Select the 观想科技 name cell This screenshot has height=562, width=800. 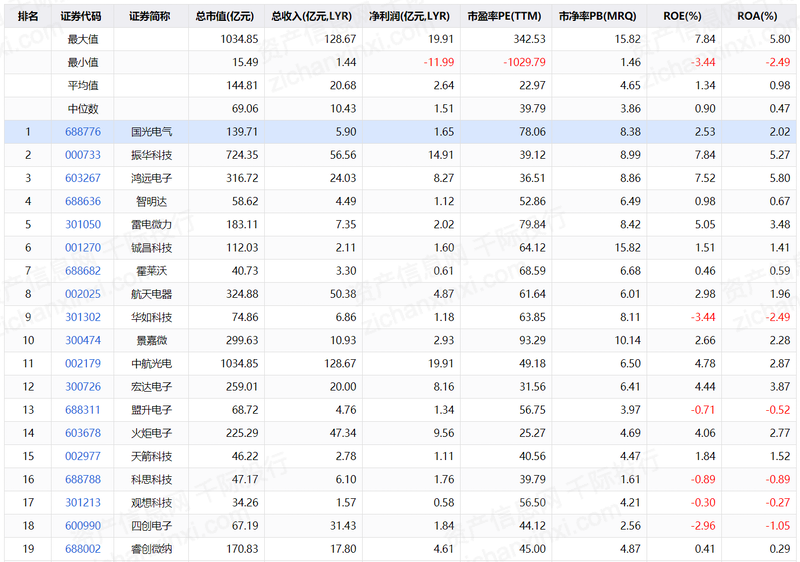(x=151, y=502)
